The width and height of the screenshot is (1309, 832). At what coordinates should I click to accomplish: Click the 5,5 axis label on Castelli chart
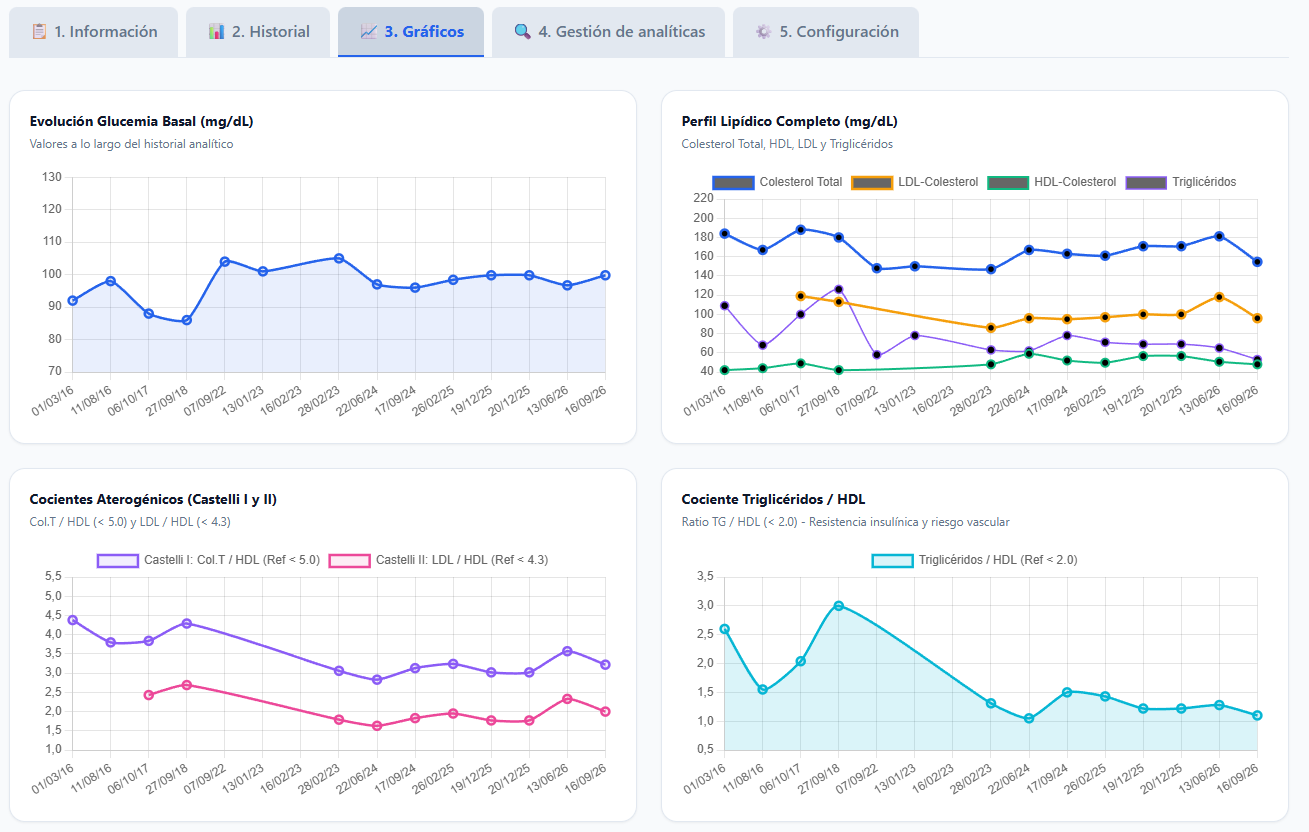(54, 577)
